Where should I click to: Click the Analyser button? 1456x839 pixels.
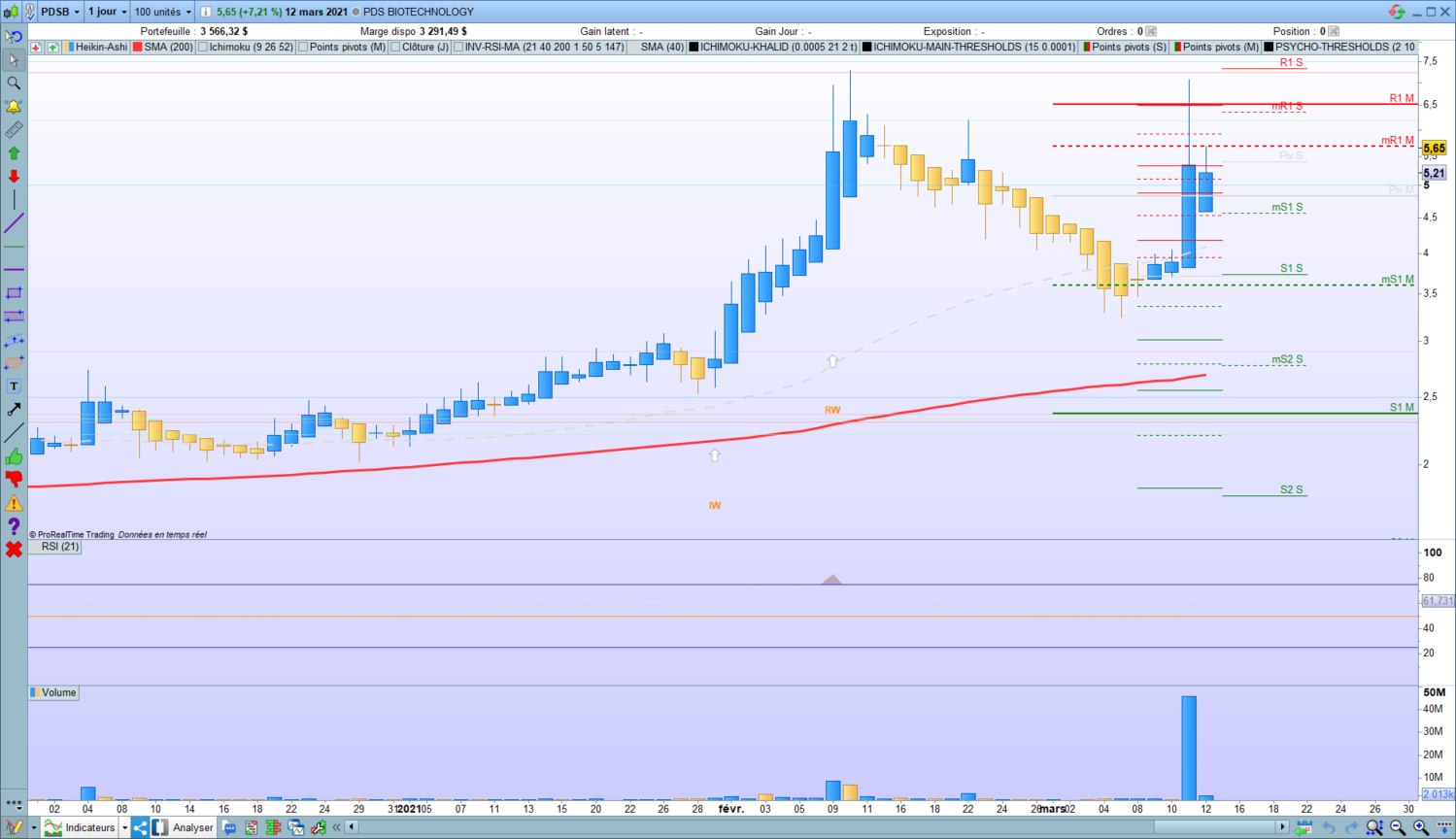[x=183, y=827]
